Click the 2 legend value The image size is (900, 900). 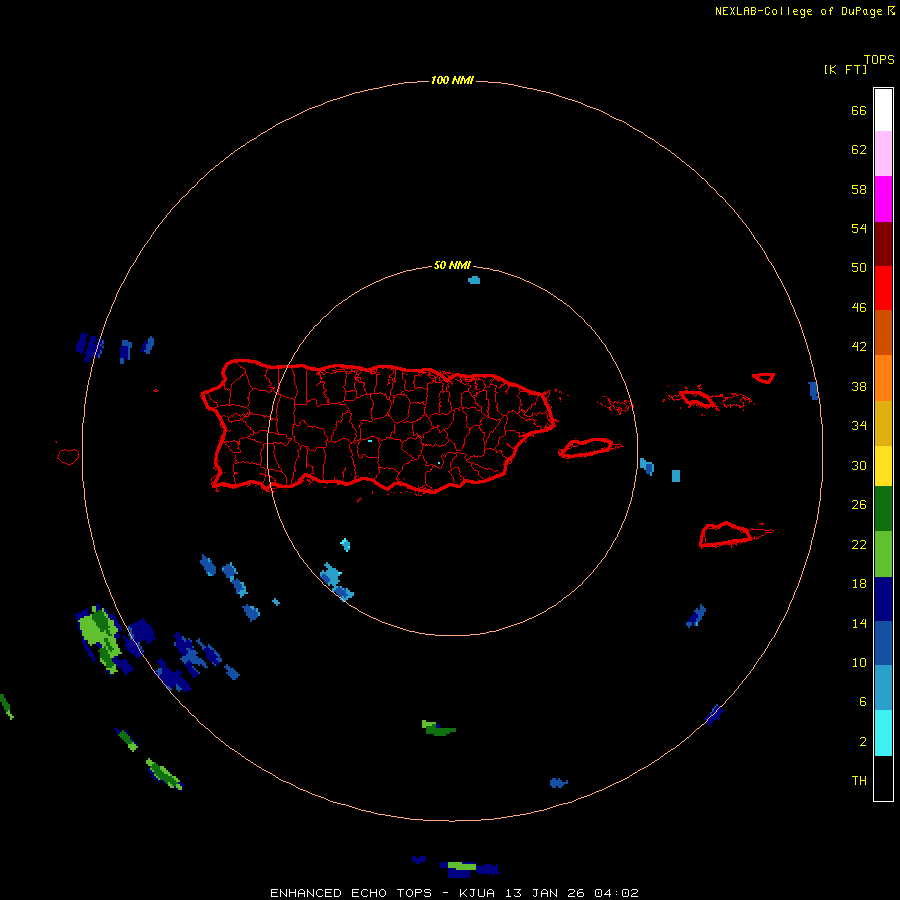click(863, 742)
